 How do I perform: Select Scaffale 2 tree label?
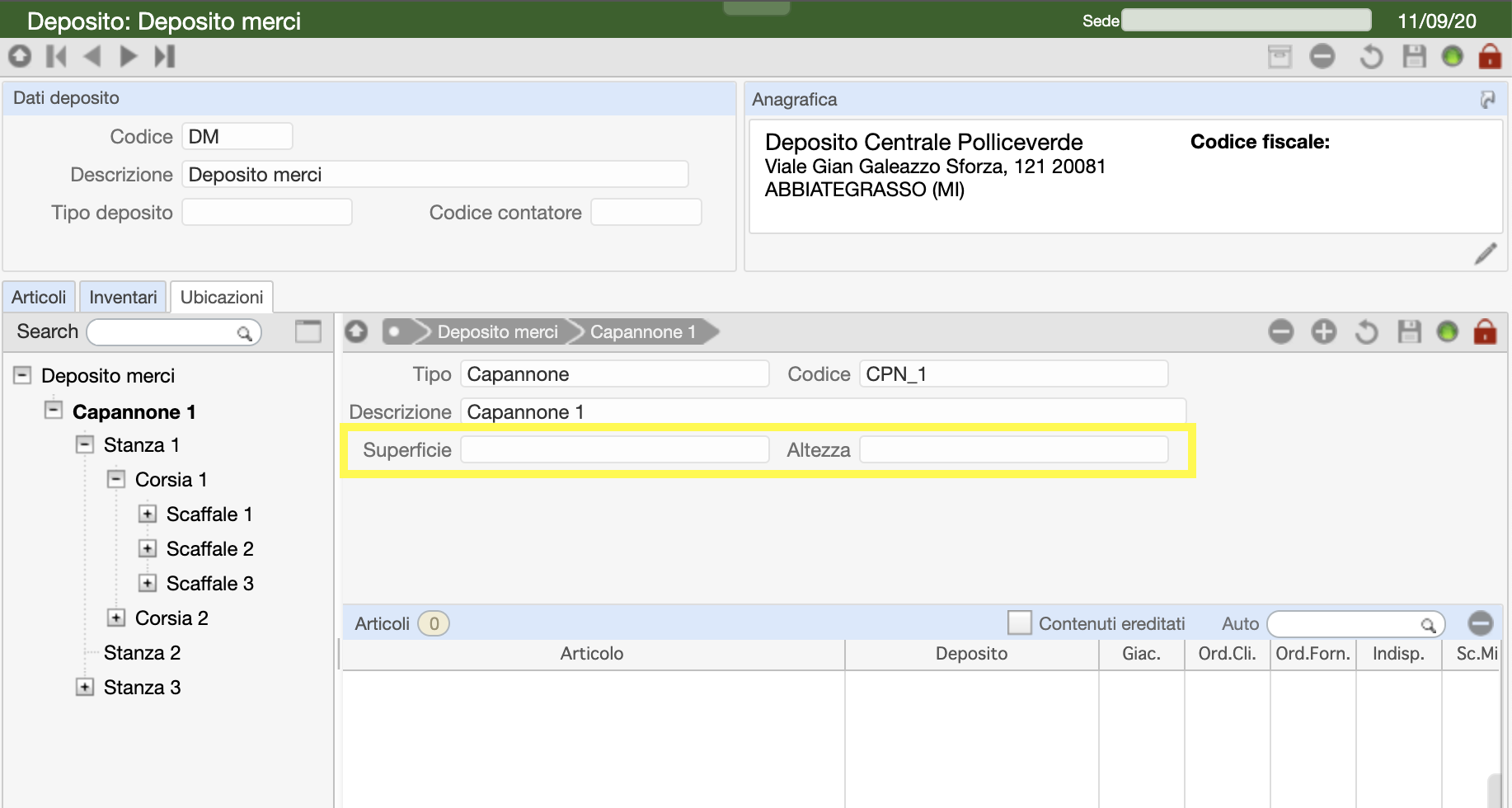[210, 549]
